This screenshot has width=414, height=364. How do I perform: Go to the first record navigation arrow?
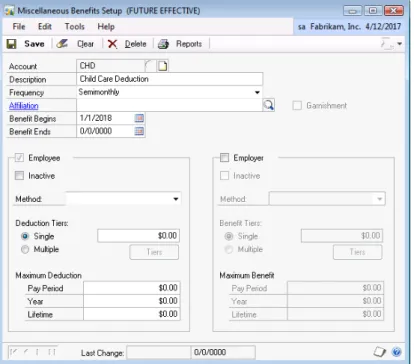coord(13,352)
